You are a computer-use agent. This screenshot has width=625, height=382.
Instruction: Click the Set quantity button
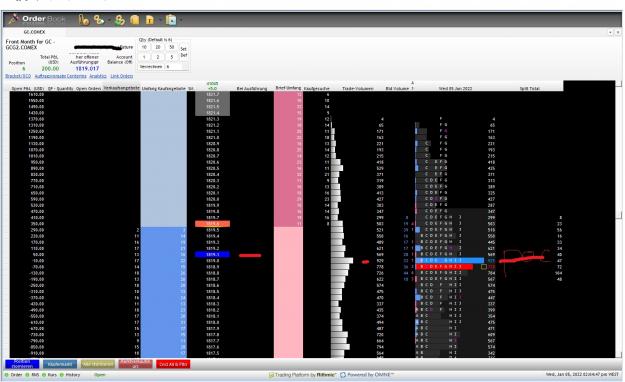(183, 49)
